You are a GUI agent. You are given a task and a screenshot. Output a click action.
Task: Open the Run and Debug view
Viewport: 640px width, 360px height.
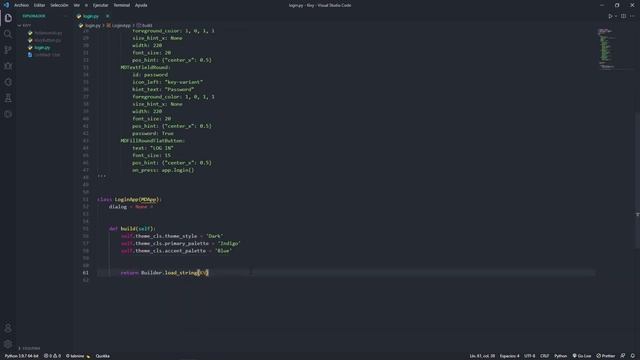coord(8,66)
